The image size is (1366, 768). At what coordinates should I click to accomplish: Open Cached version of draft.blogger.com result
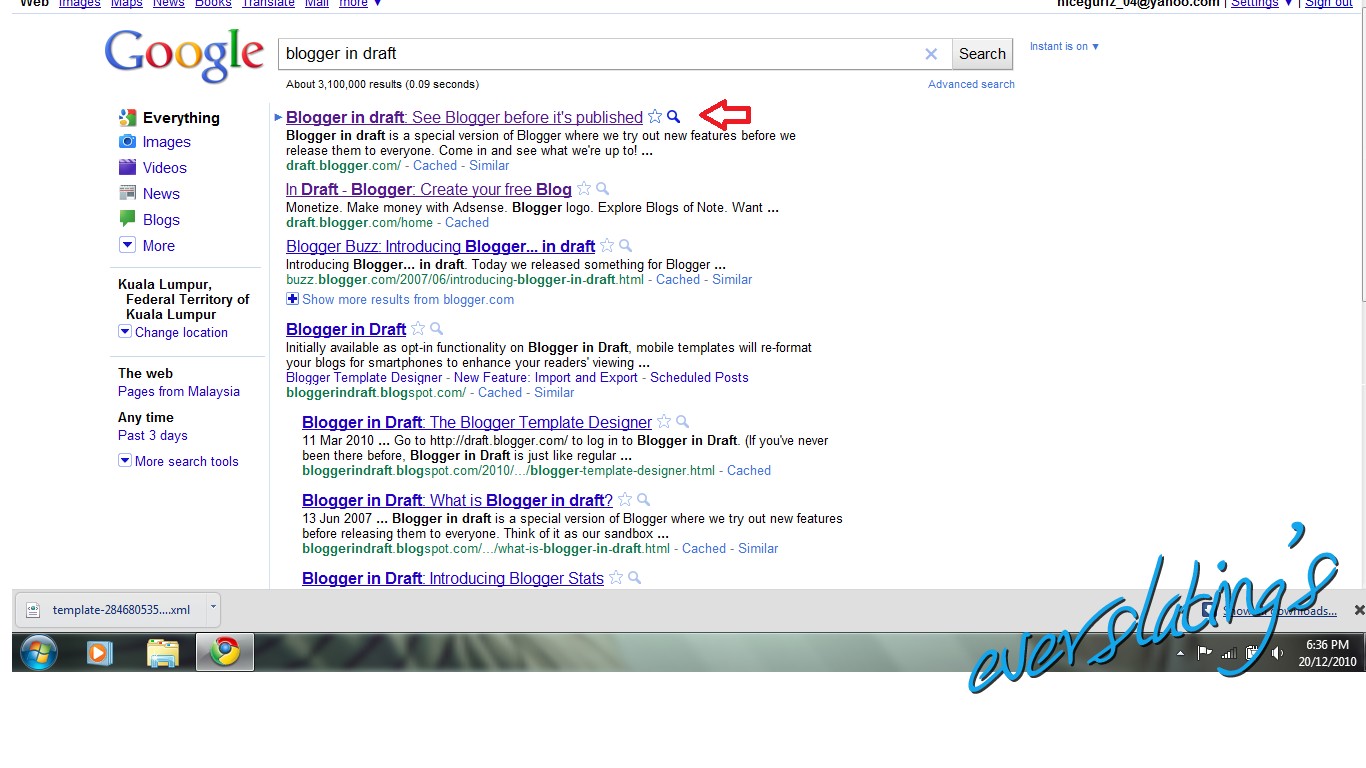tap(435, 165)
